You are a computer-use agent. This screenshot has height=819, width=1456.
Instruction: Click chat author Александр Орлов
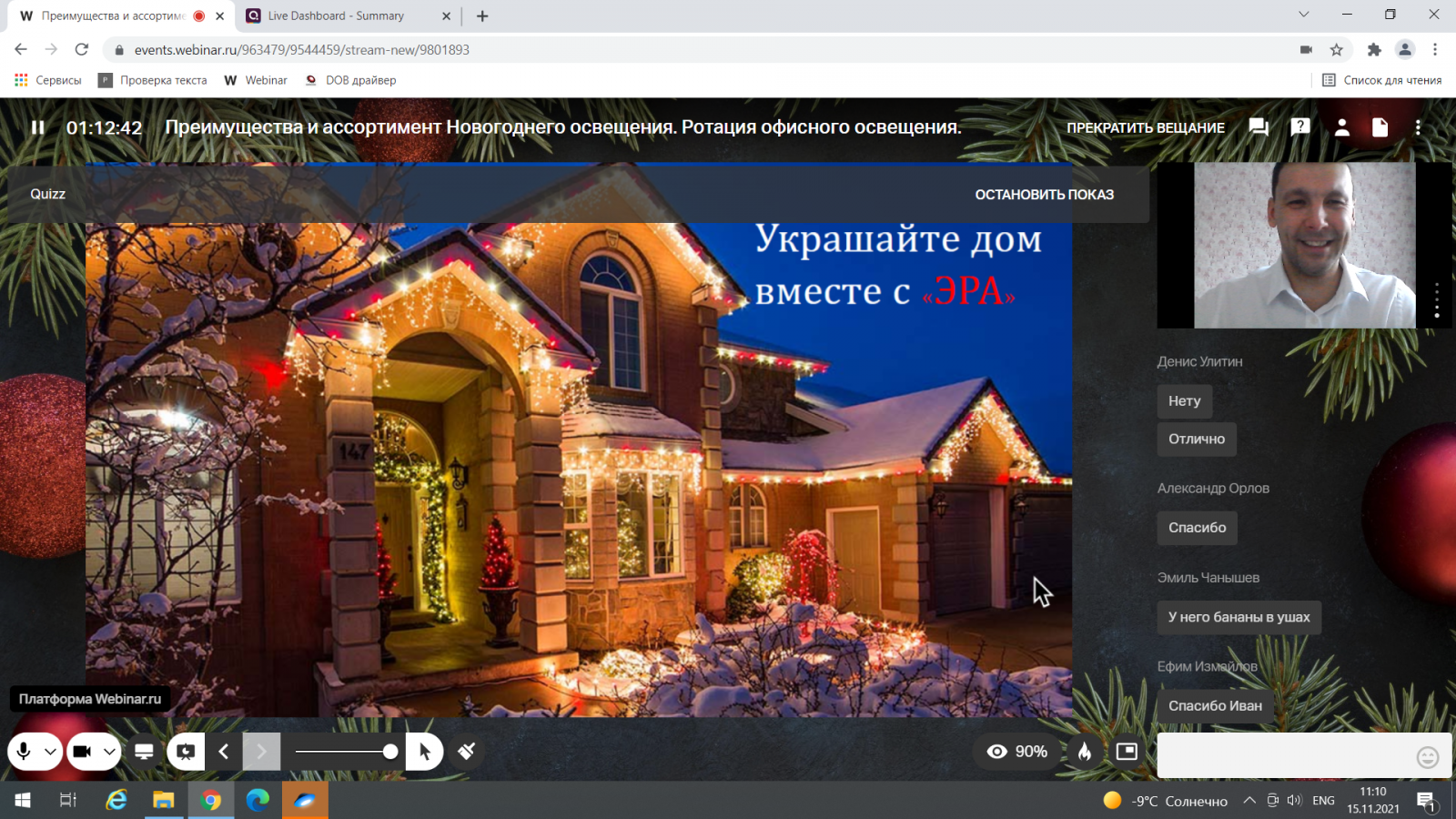point(1213,489)
